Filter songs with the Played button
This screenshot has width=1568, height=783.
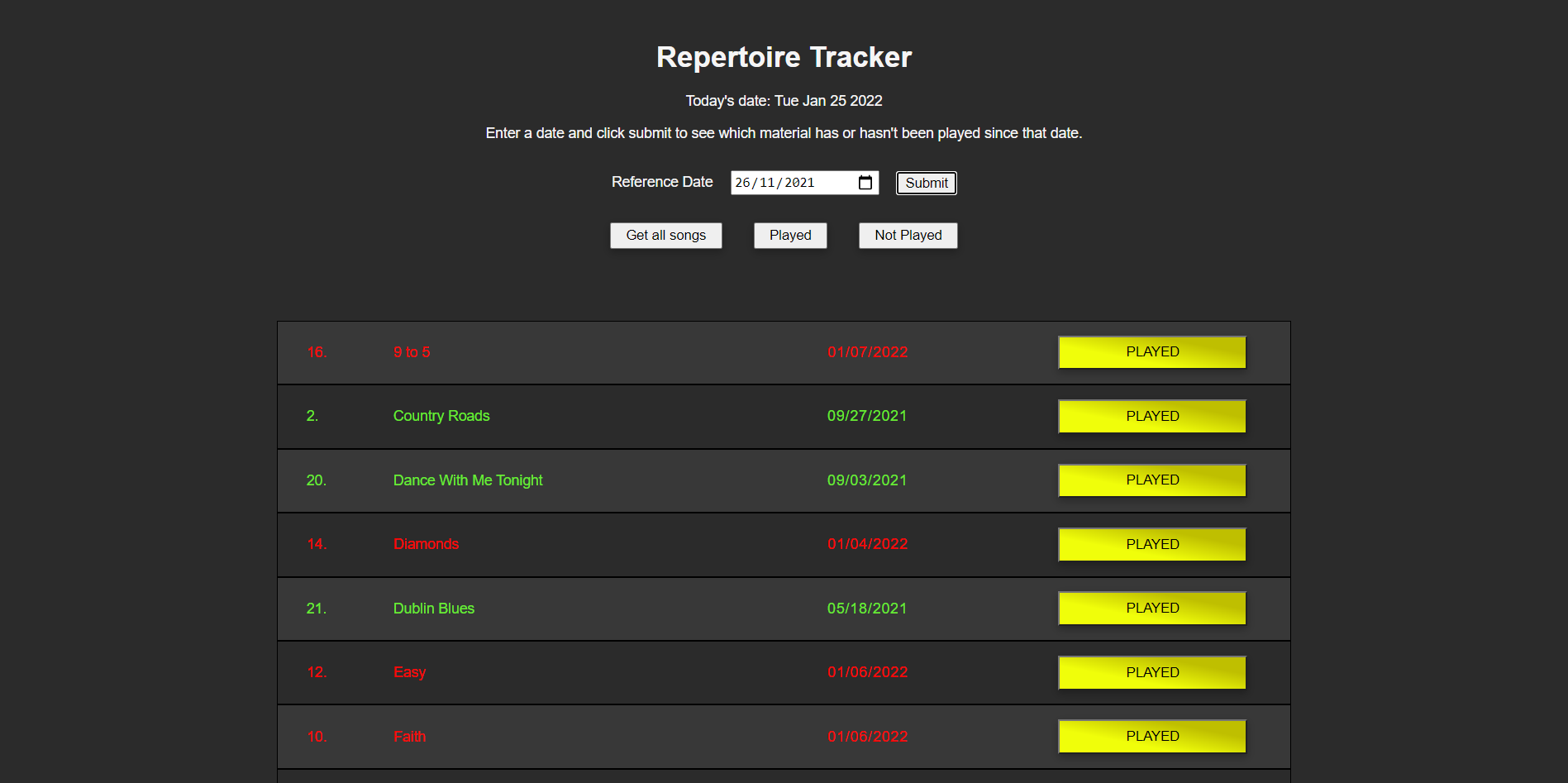coord(790,236)
